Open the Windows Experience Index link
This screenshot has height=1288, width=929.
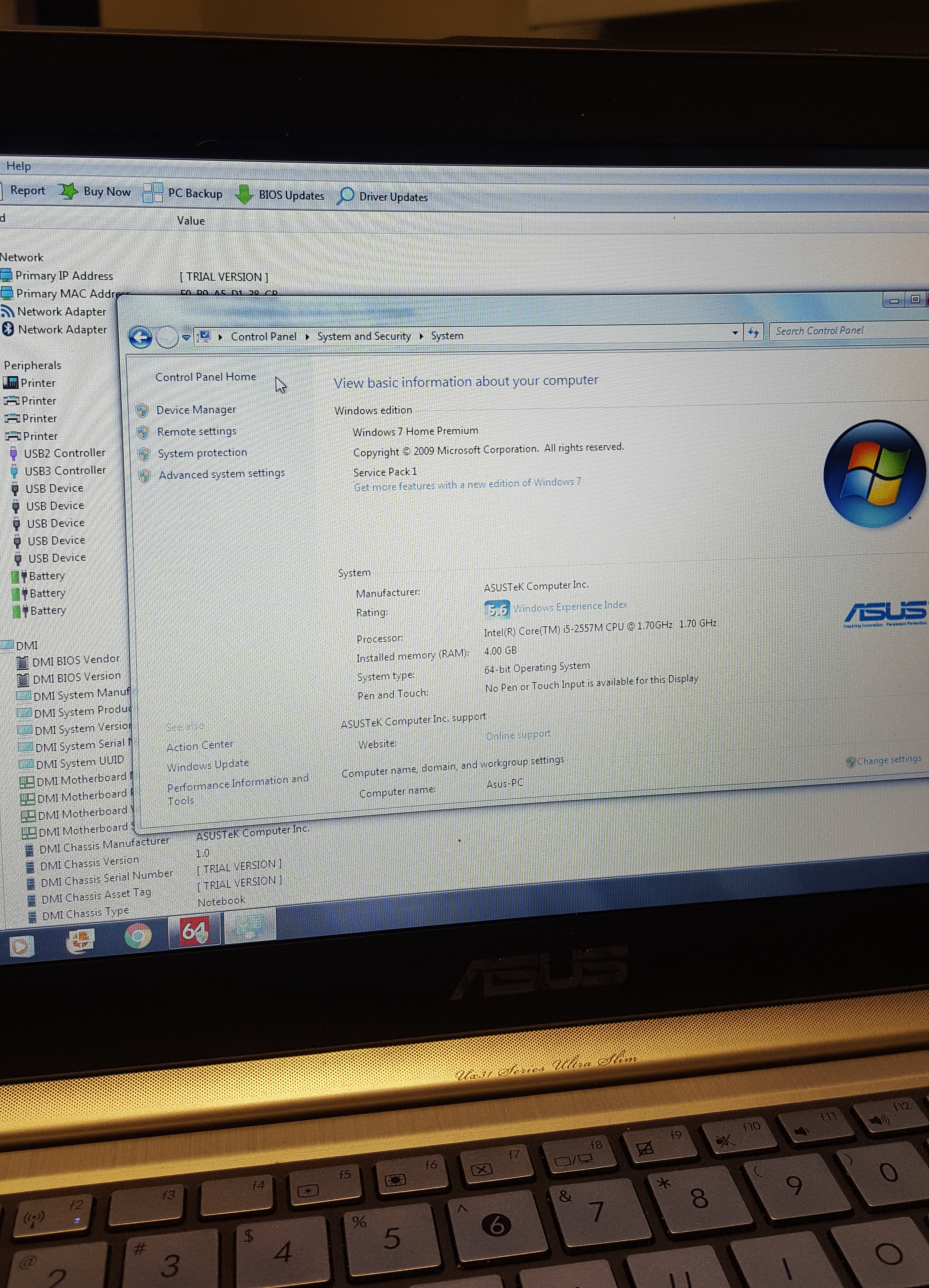570,606
